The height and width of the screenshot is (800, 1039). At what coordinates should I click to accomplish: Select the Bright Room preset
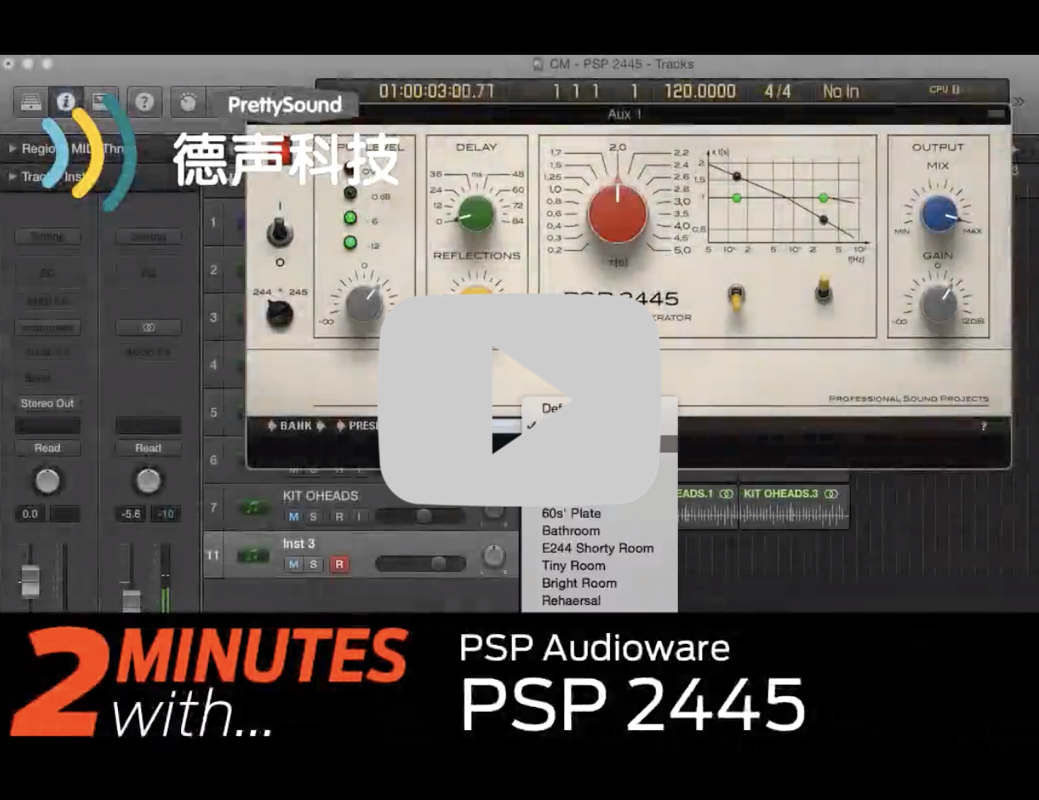[579, 583]
